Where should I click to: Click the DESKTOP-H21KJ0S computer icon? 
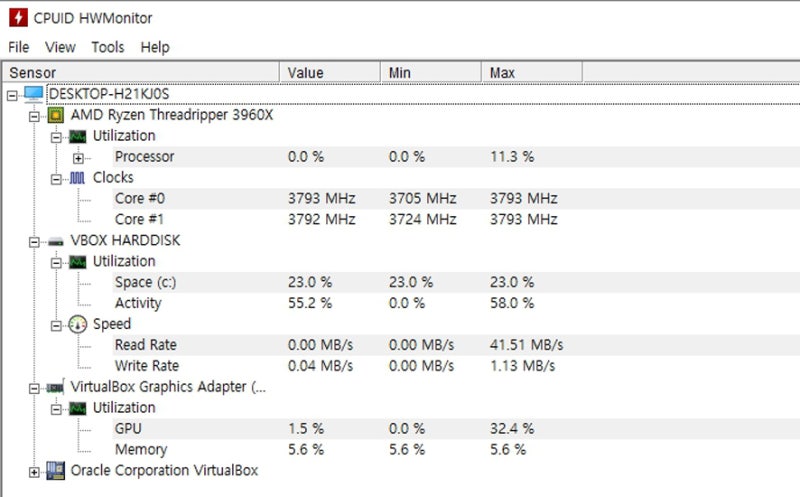(x=33, y=94)
